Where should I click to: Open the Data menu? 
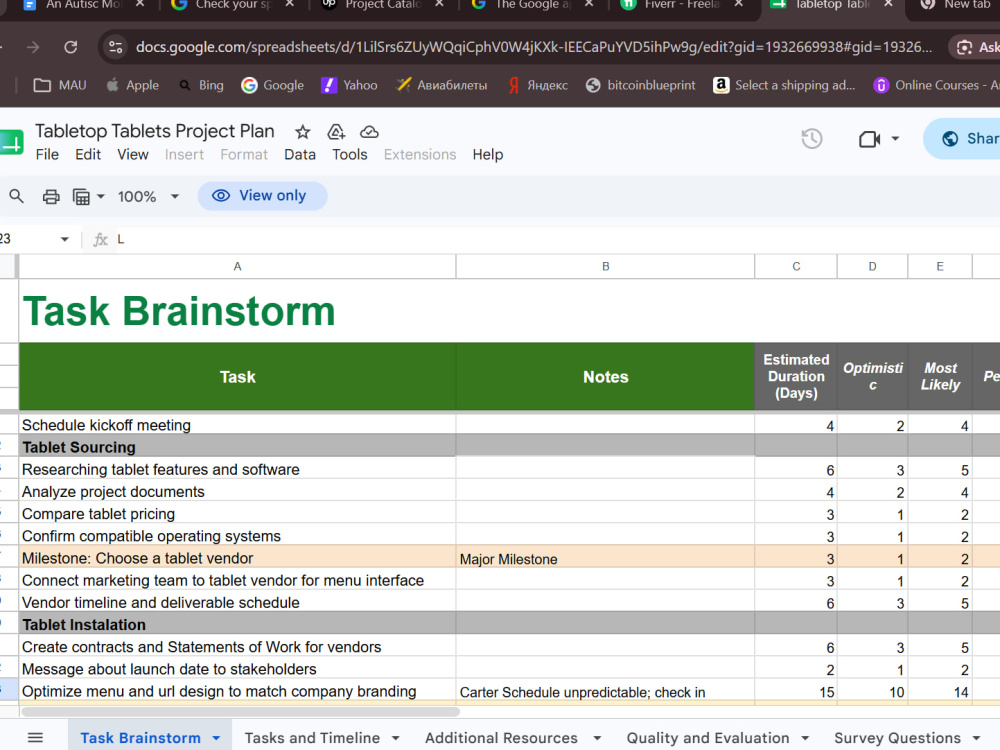[x=300, y=154]
